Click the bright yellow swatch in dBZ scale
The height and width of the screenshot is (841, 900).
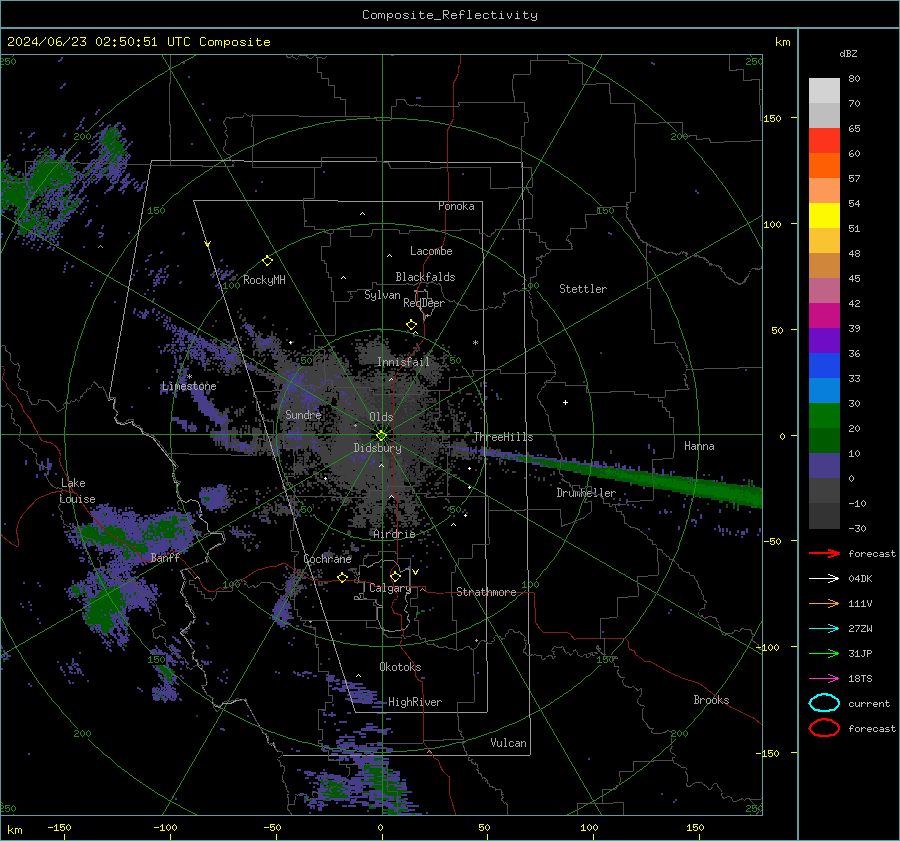pos(824,215)
